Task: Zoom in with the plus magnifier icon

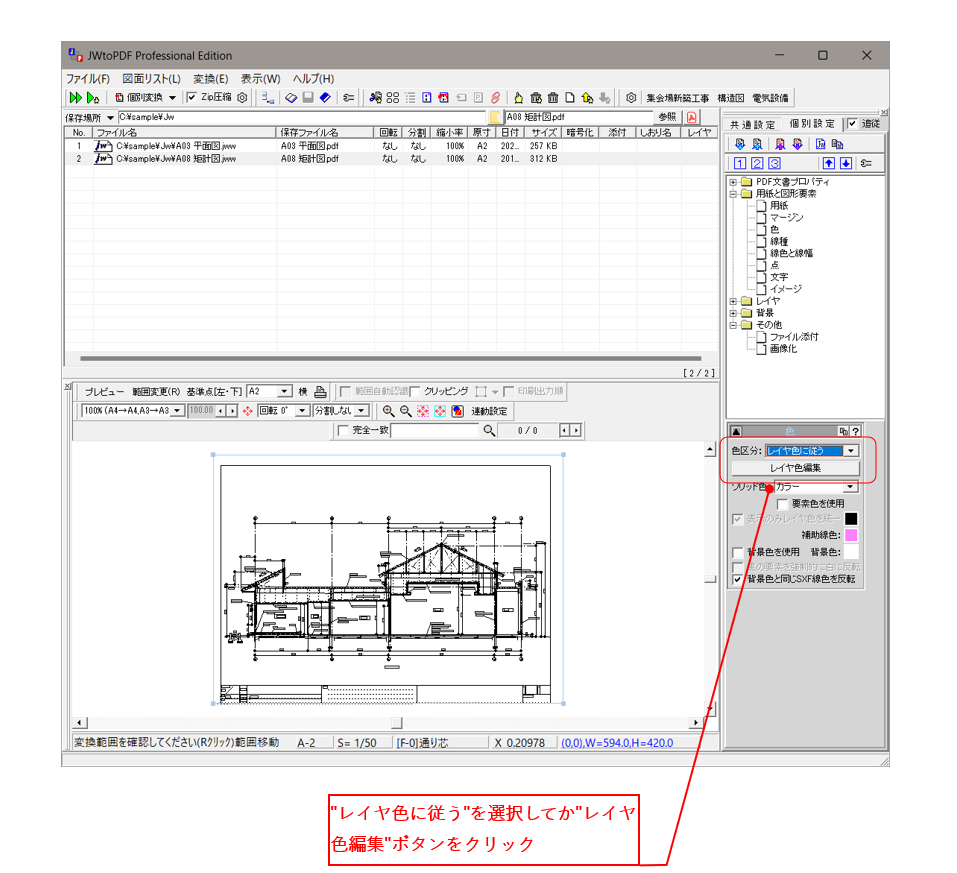Action: 389,411
